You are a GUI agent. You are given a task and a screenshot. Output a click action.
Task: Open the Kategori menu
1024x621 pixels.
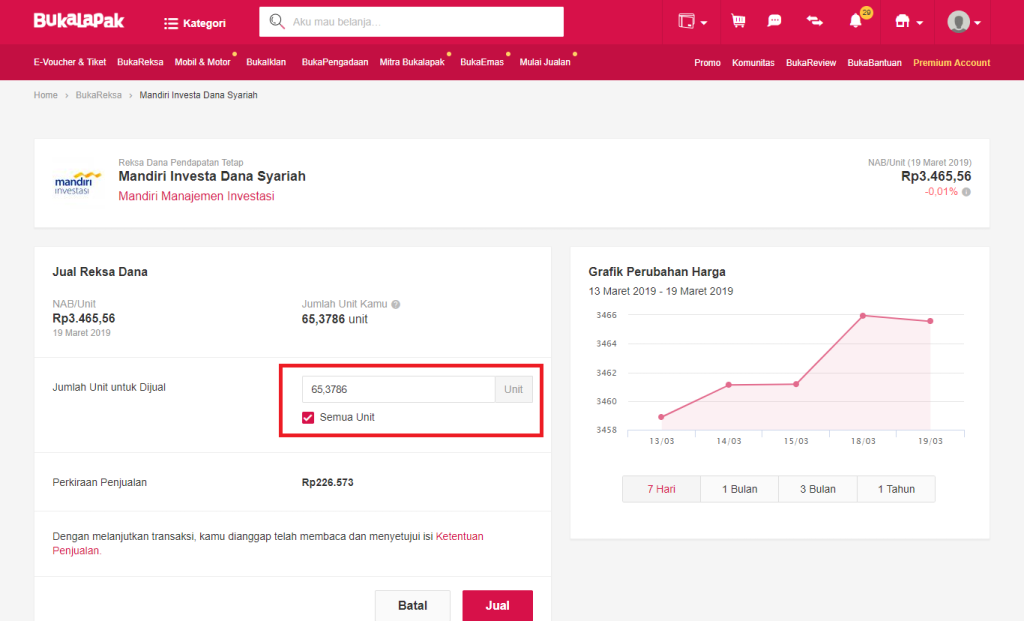point(195,23)
